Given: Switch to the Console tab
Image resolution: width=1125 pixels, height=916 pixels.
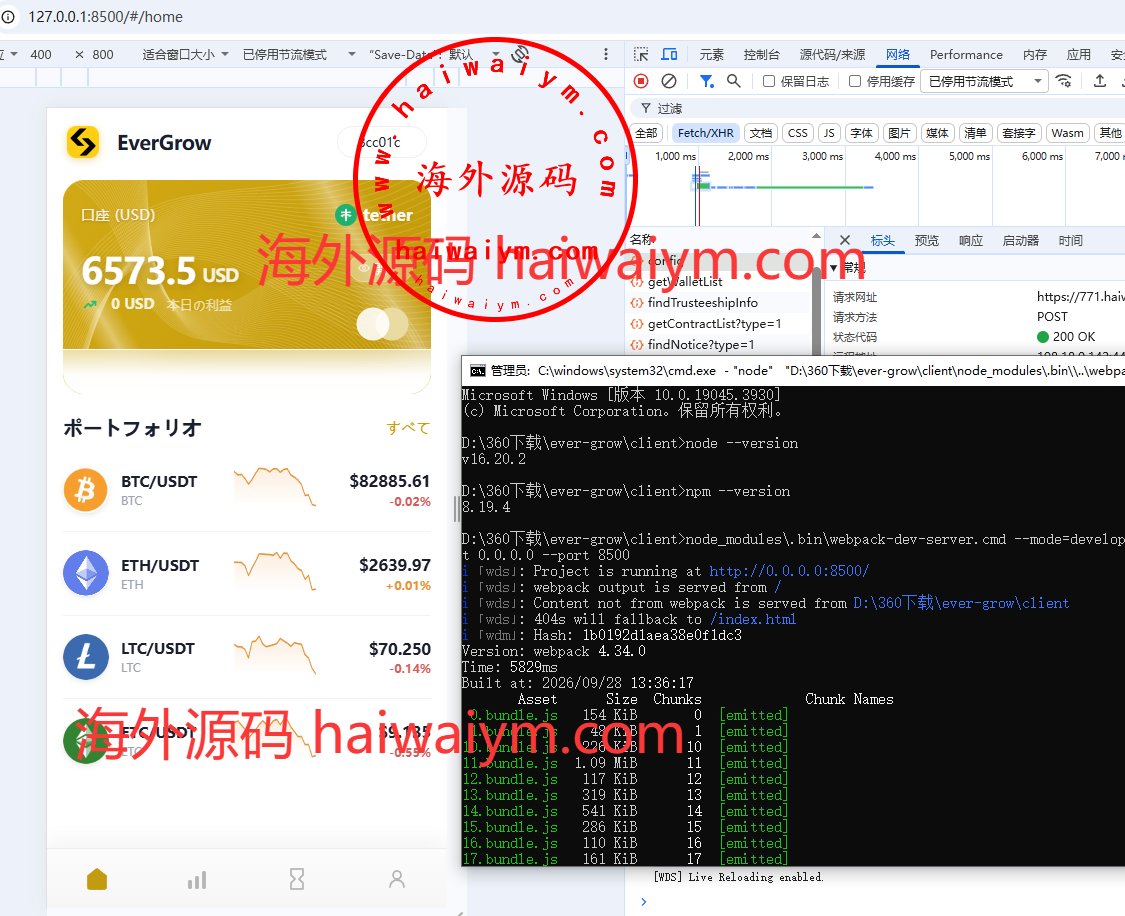Looking at the screenshot, I should (x=761, y=55).
